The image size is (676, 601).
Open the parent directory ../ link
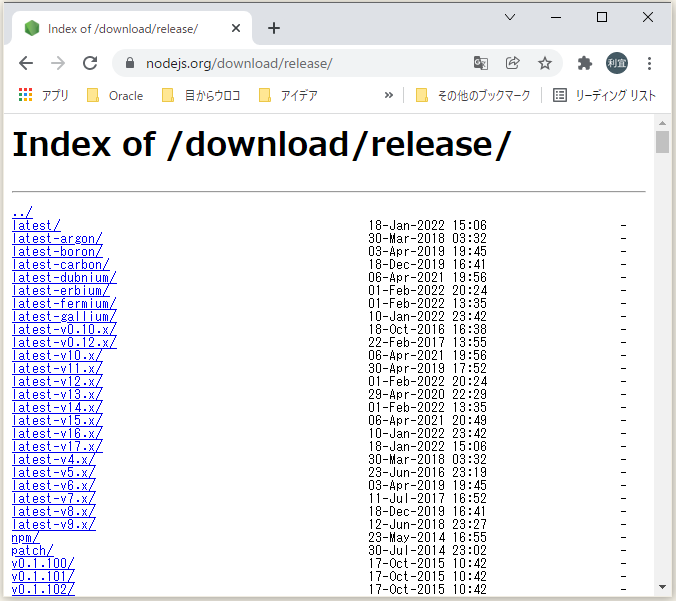[22, 212]
